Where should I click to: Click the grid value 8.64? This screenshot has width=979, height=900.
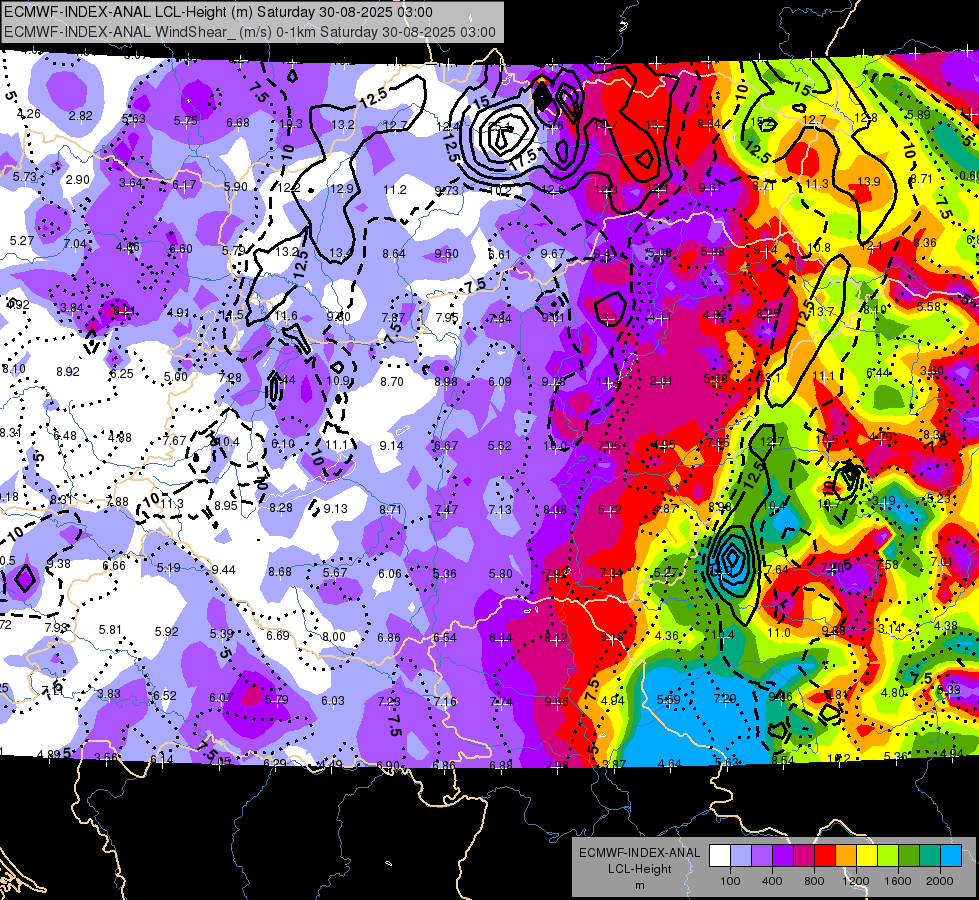pyautogui.click(x=394, y=254)
